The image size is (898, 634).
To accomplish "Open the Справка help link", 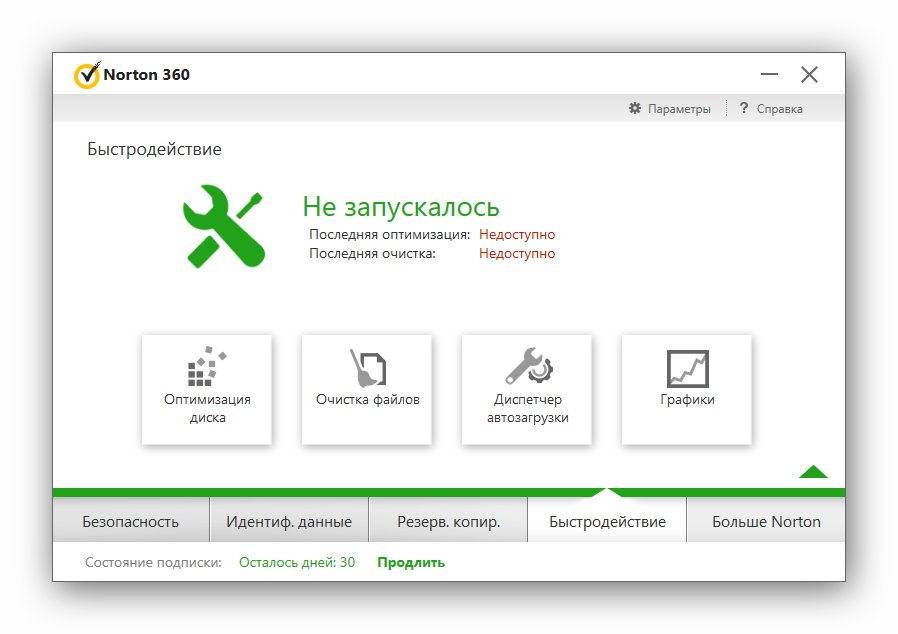I will pos(779,109).
